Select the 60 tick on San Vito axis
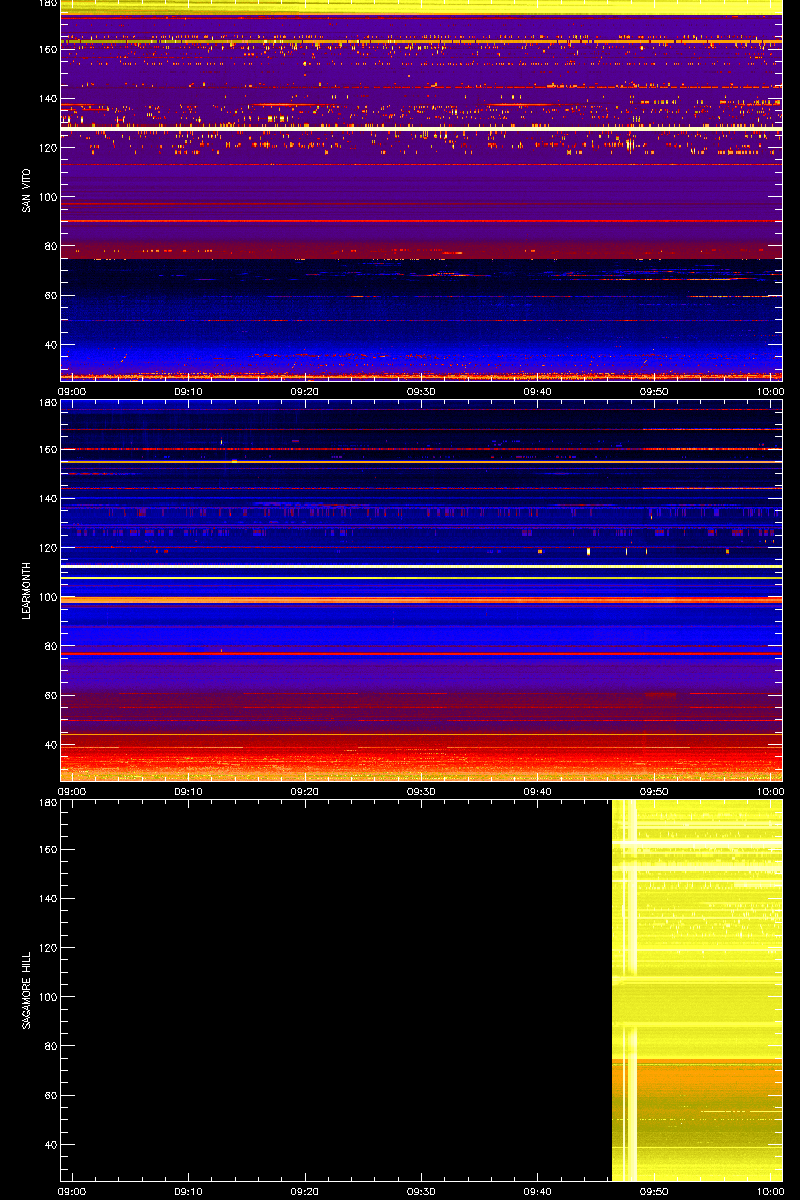This screenshot has height=1200, width=800. (50, 296)
